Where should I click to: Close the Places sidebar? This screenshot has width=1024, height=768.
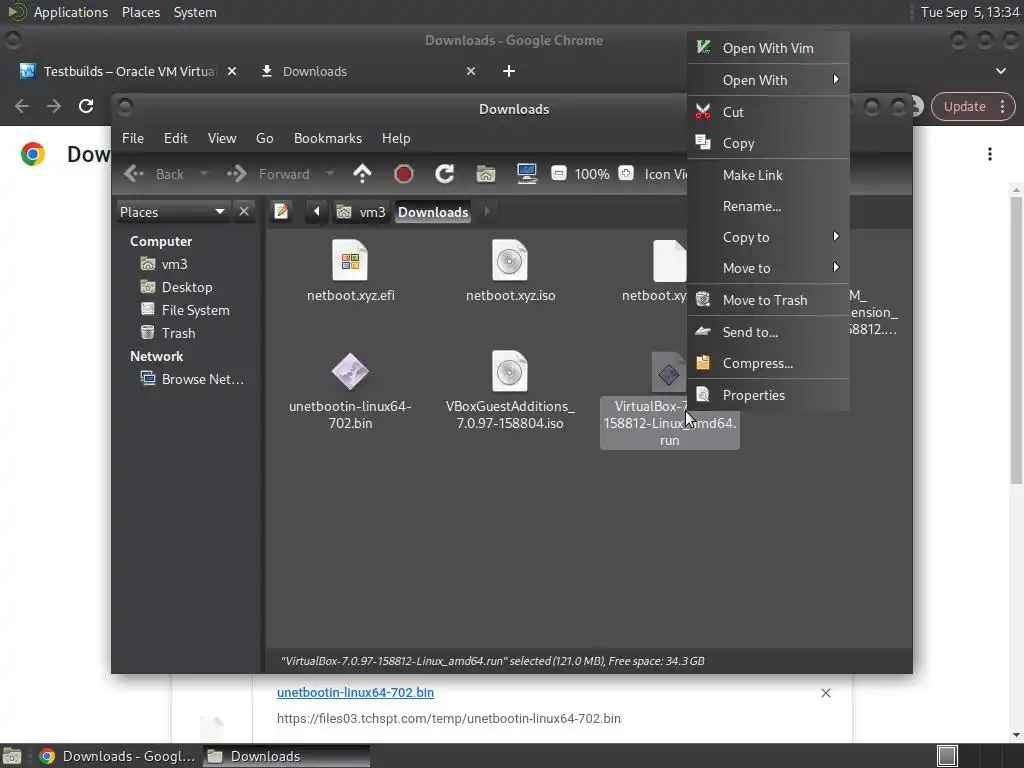point(244,212)
